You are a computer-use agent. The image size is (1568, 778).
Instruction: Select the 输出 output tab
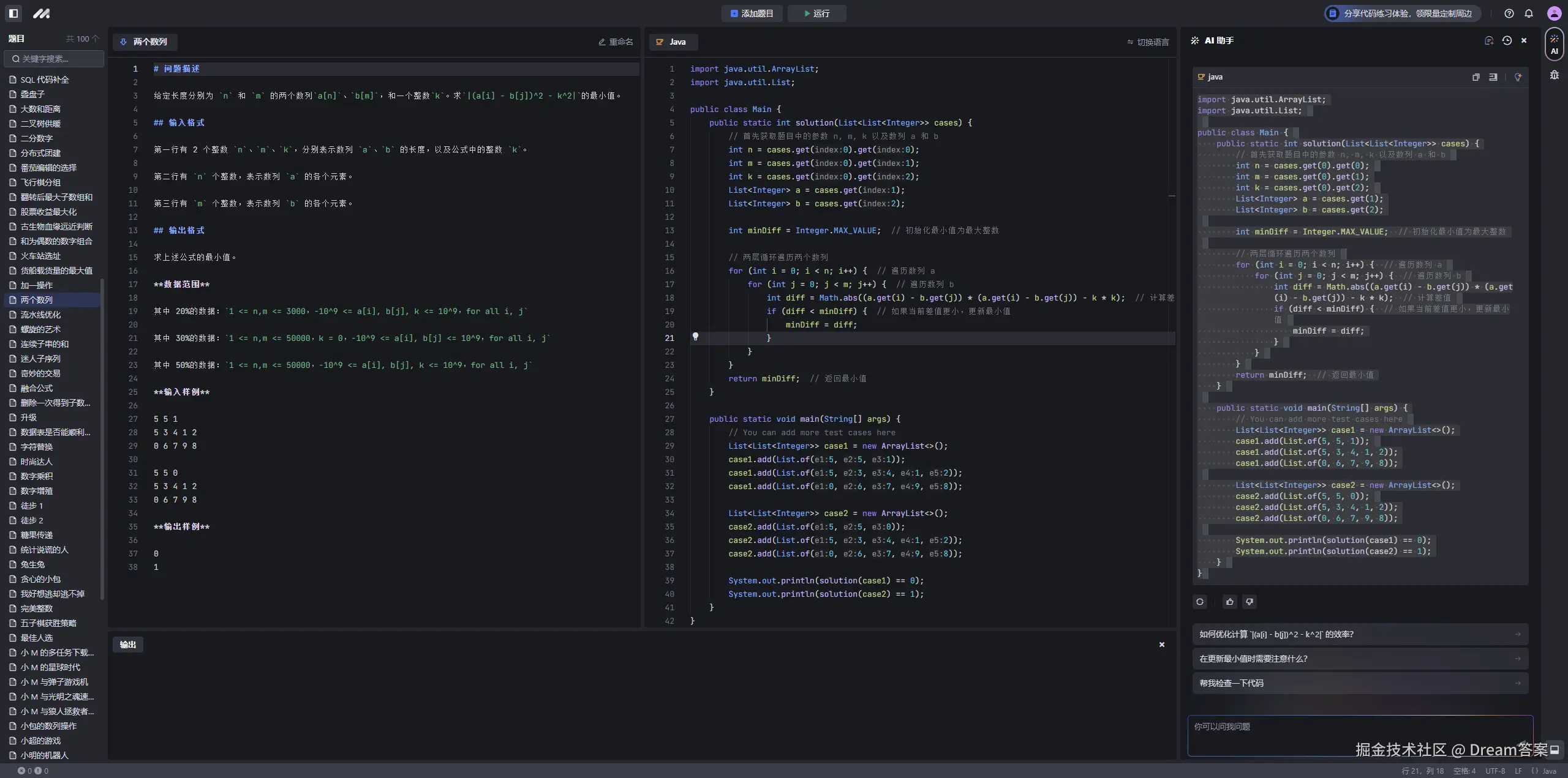(128, 645)
